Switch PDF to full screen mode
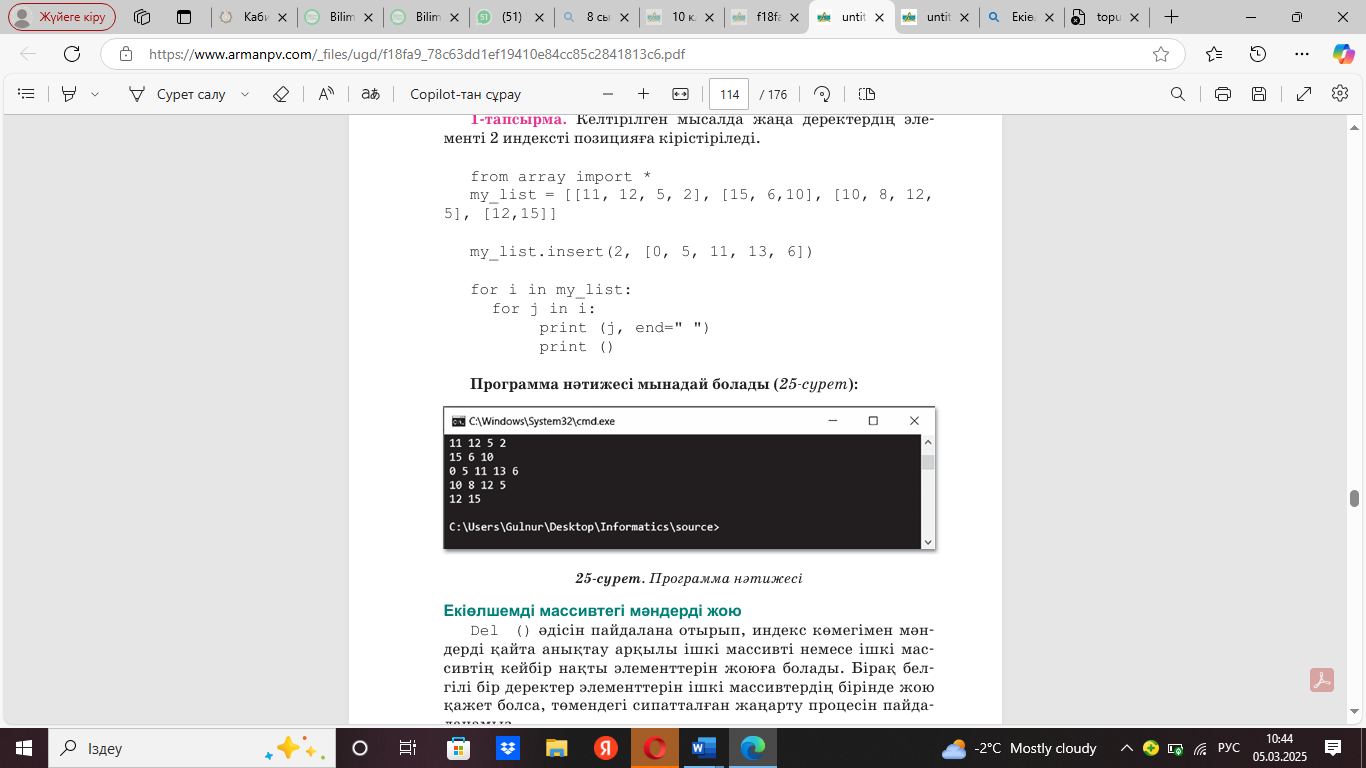Screen dimensions: 1366x768 coord(1304,94)
